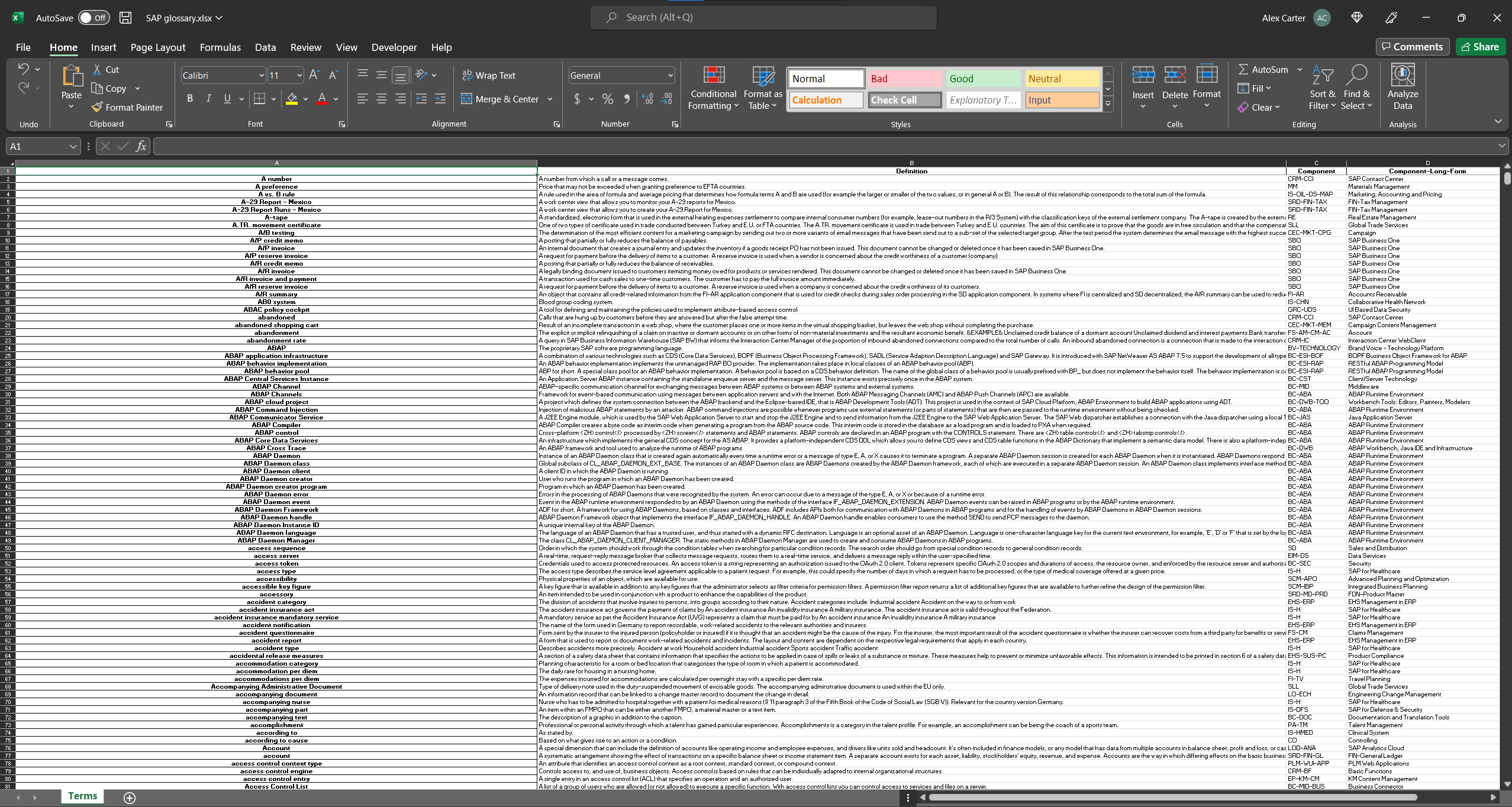Click the Format Painter brush icon
The width and height of the screenshot is (1512, 807).
coord(98,107)
